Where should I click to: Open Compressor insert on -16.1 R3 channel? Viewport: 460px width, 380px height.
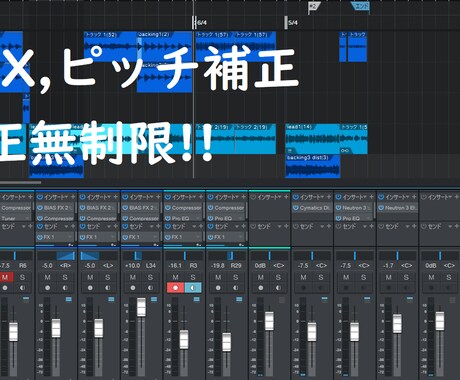click(186, 208)
